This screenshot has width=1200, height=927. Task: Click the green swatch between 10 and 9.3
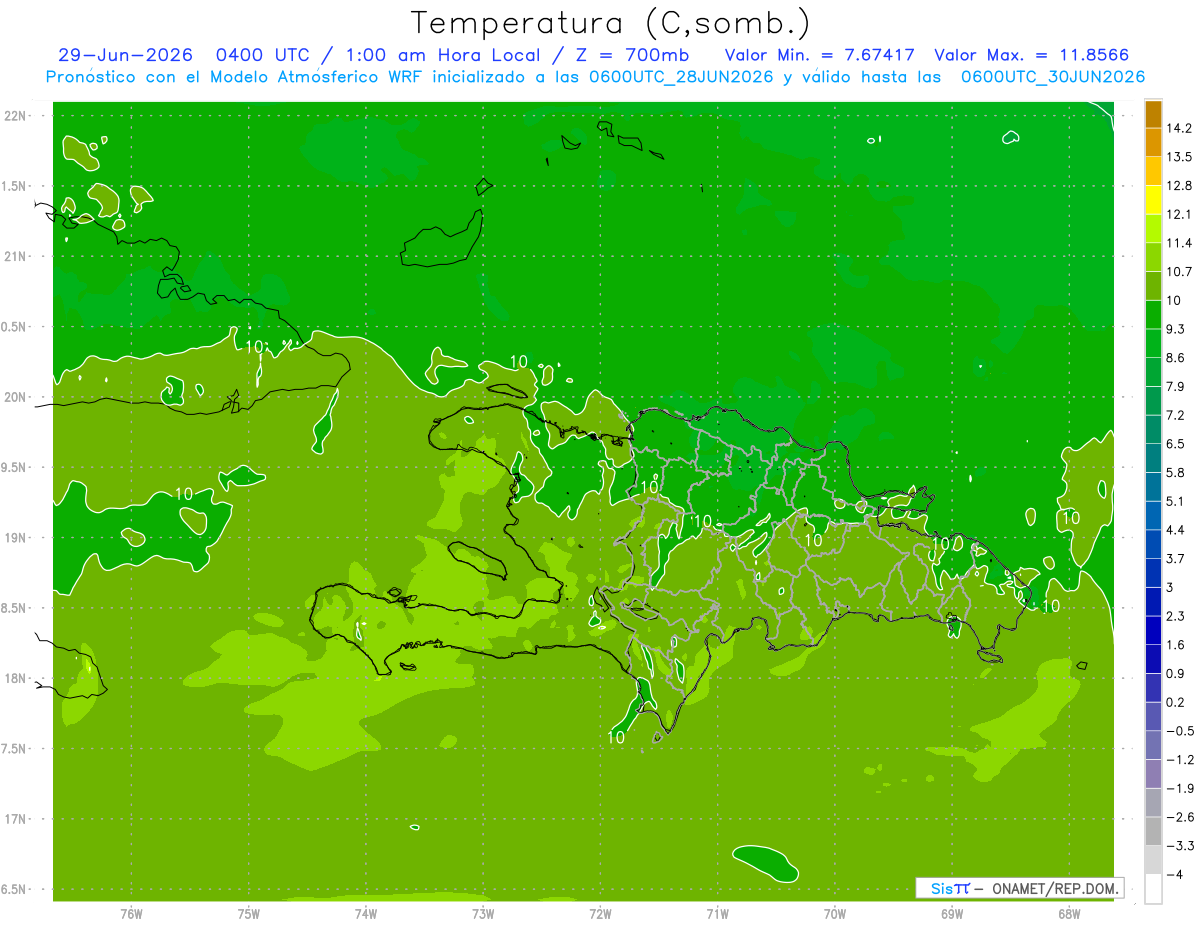[x=1153, y=315]
